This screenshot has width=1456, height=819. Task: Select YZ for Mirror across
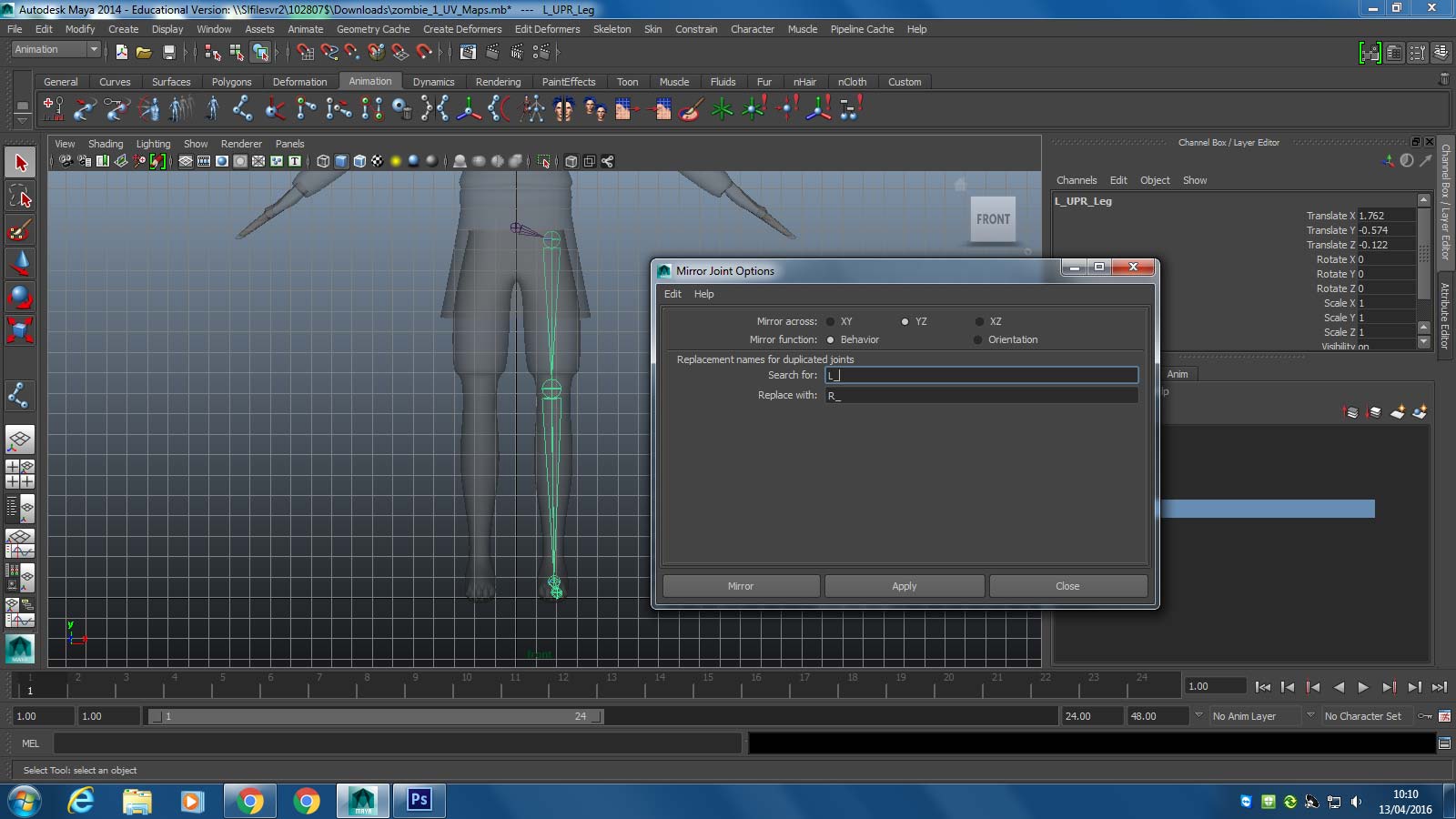point(905,321)
